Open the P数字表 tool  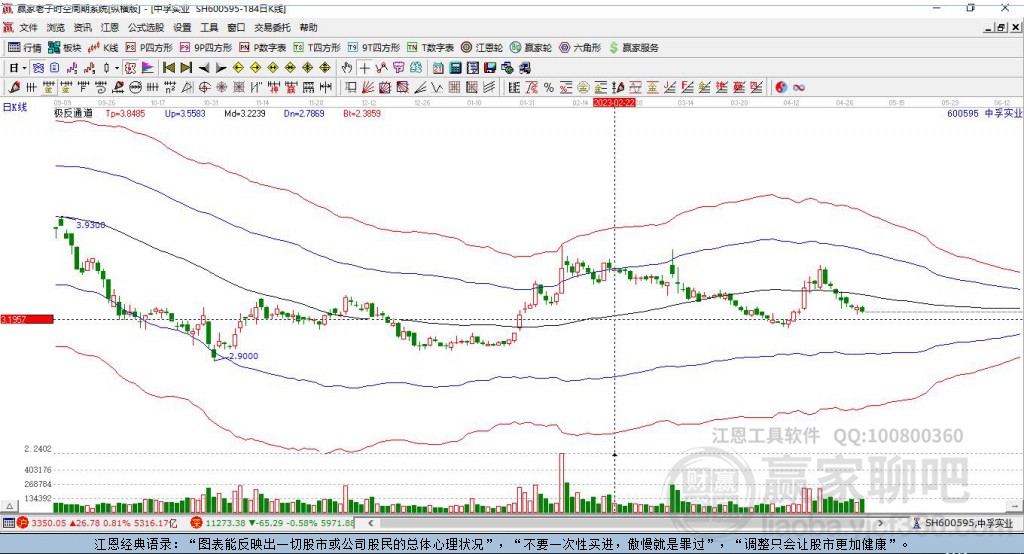pos(263,48)
